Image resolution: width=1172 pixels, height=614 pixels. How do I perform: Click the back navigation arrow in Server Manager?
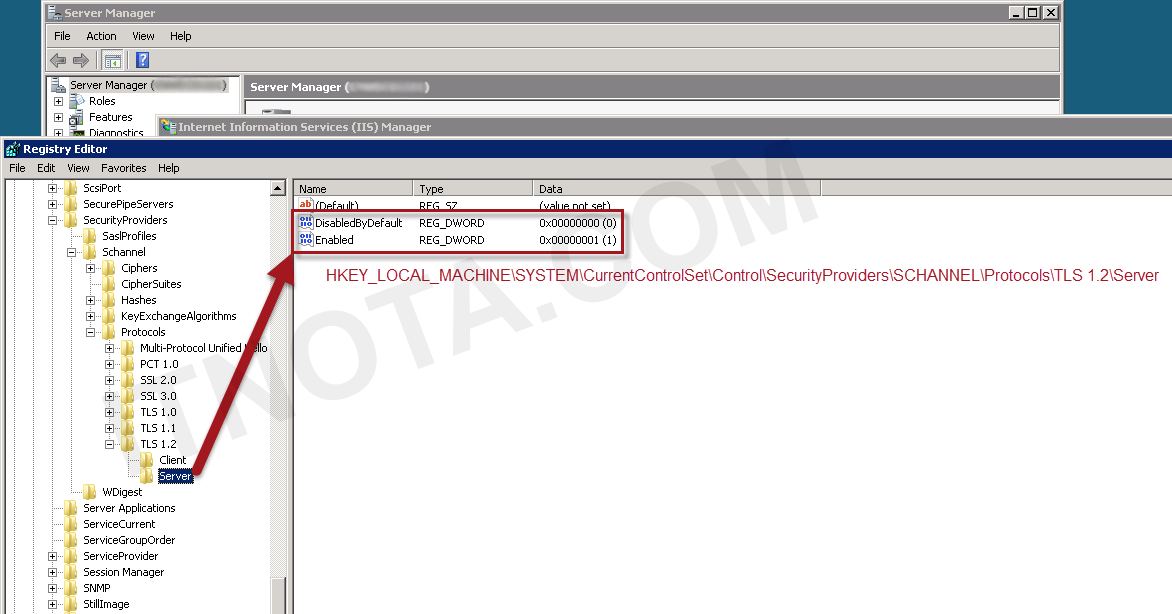pos(57,59)
